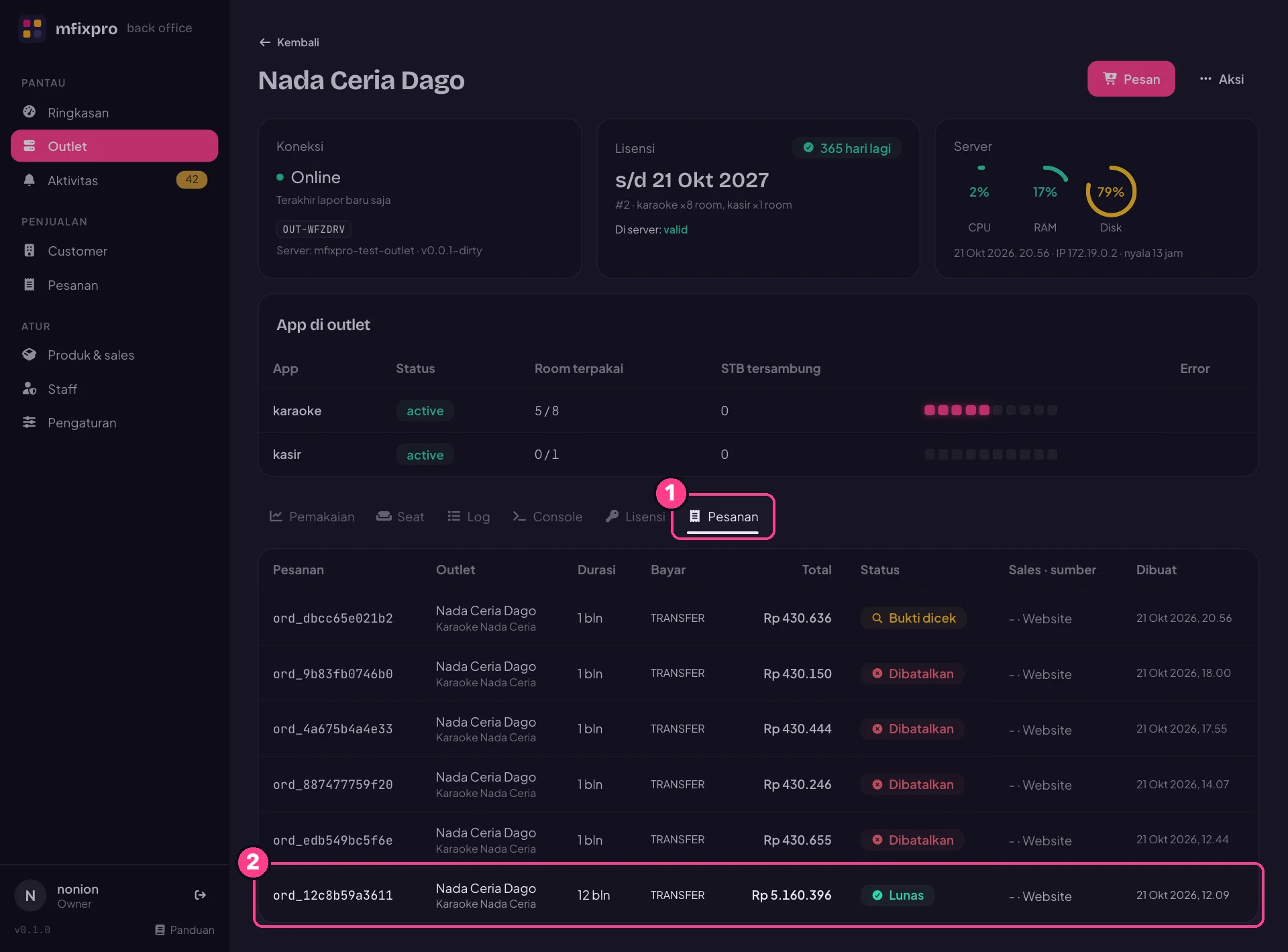This screenshot has height=952, width=1288.
Task: Open order ord_dbcc65e021b2
Action: tap(758, 618)
